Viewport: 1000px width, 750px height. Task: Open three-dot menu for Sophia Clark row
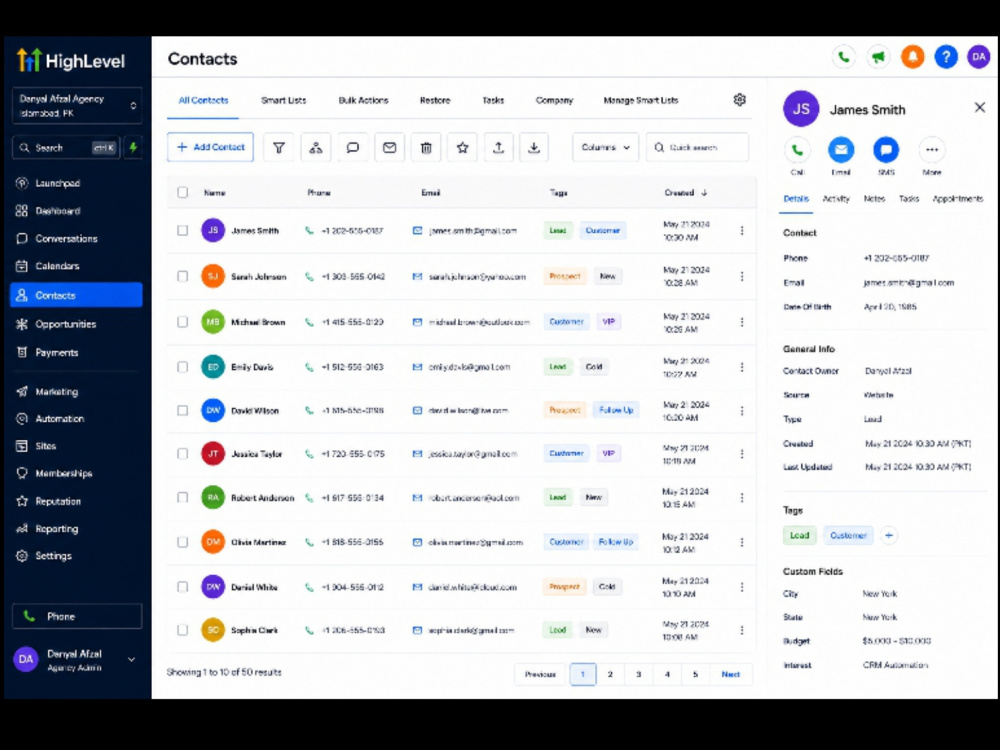(742, 629)
